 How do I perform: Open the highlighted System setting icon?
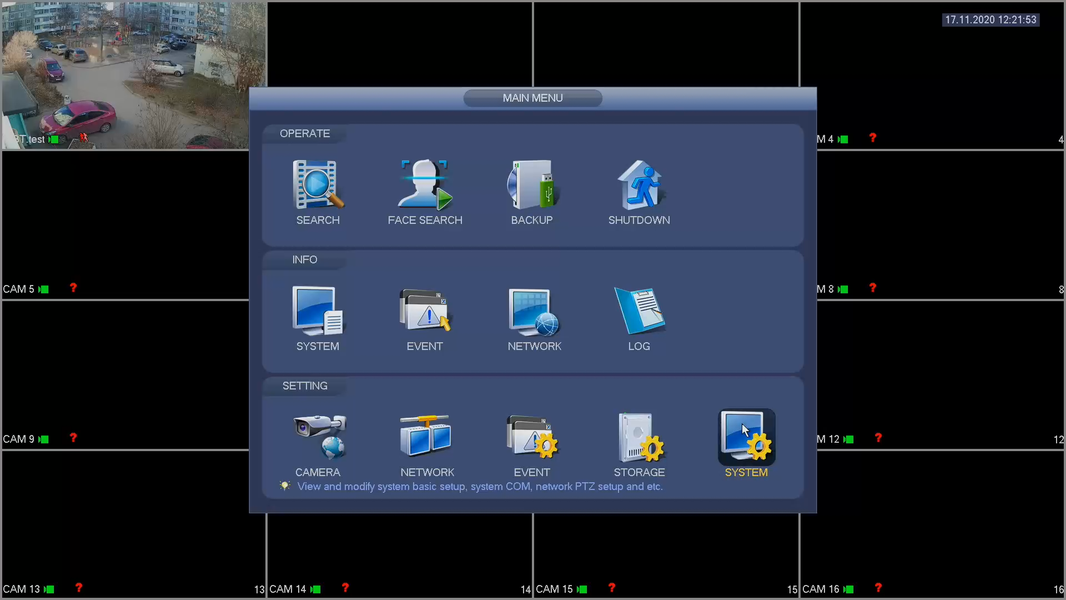746,436
